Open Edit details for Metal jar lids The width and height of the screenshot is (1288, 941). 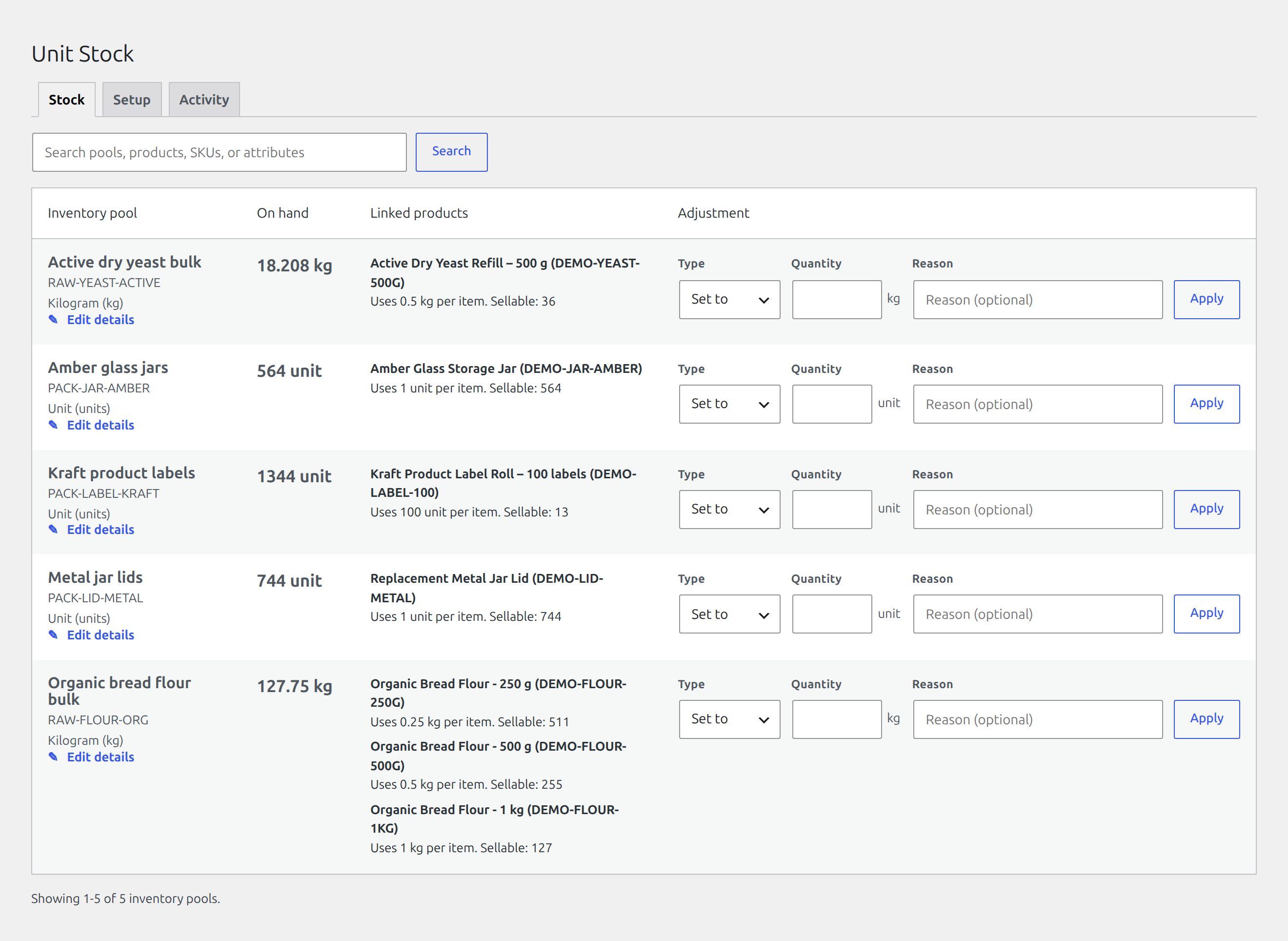100,635
